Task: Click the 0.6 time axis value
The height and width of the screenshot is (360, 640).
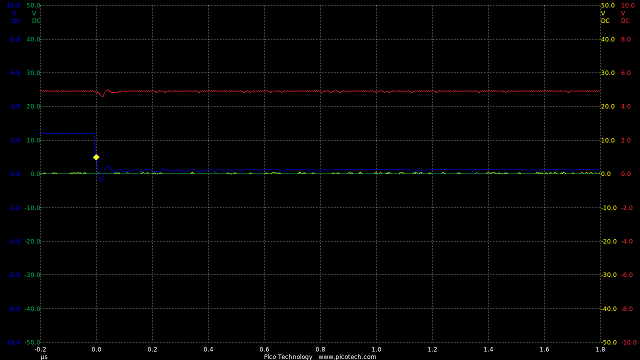Action: point(264,349)
